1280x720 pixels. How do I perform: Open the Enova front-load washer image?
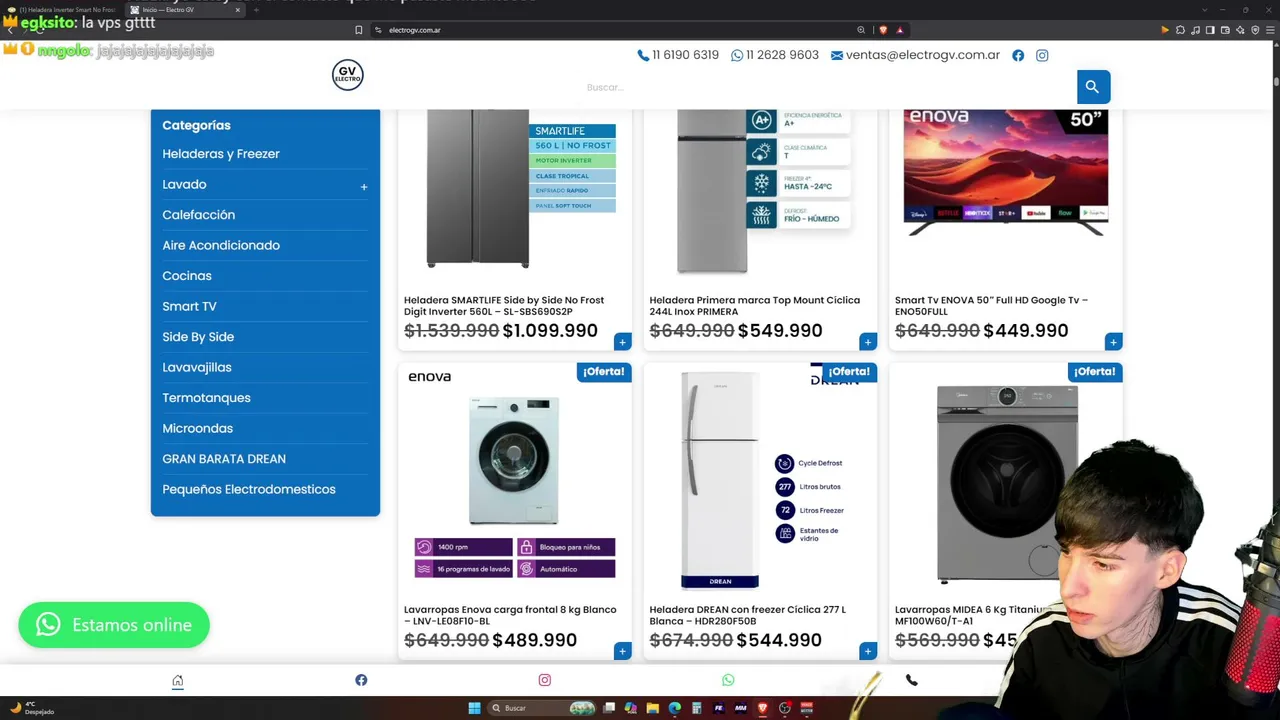click(x=515, y=480)
